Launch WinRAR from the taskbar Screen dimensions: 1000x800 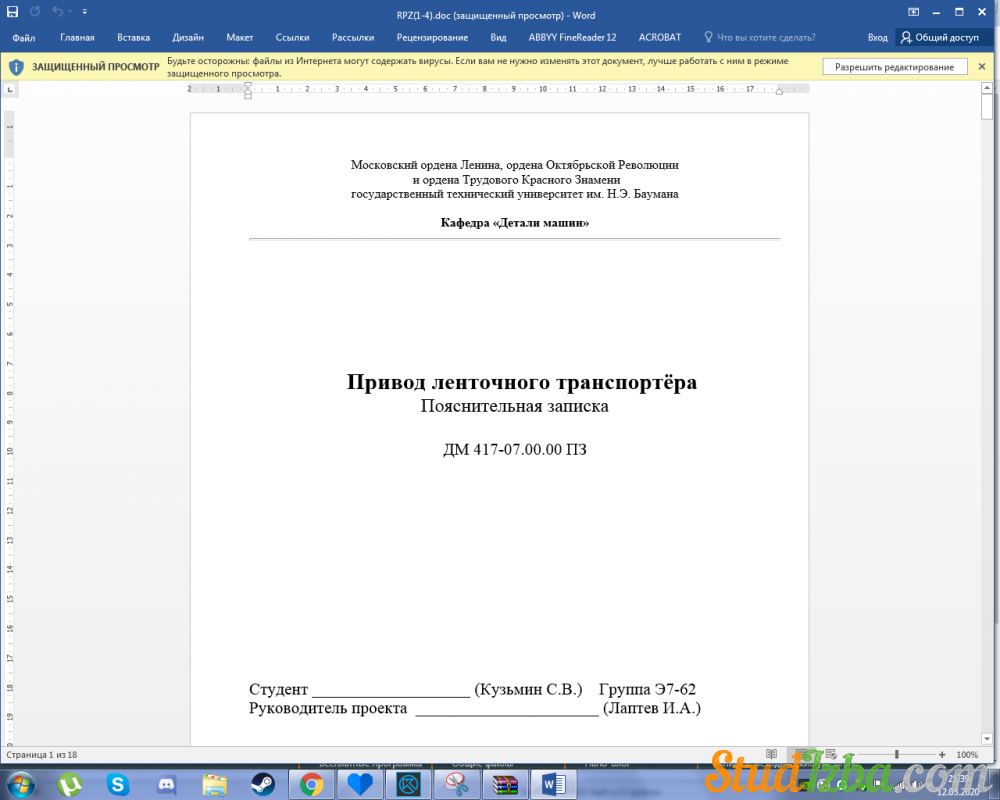coord(504,784)
